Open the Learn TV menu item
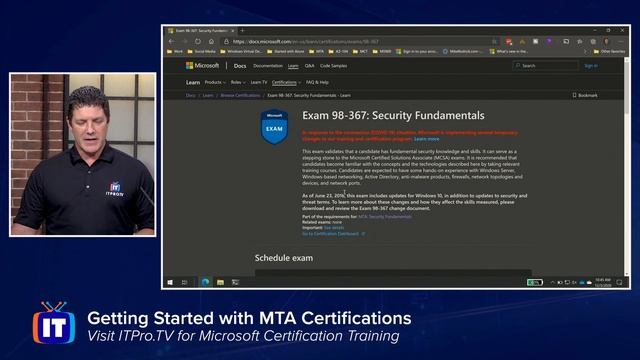640x360 pixels. point(259,82)
